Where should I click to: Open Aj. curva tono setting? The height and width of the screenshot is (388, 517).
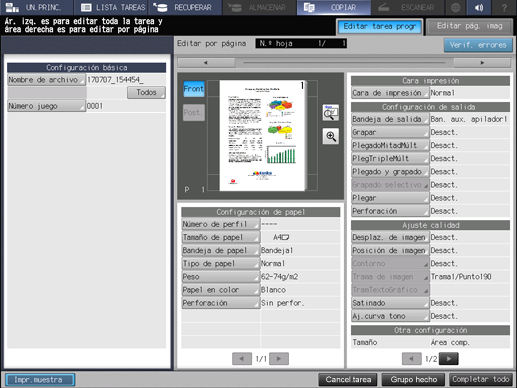tap(390, 316)
